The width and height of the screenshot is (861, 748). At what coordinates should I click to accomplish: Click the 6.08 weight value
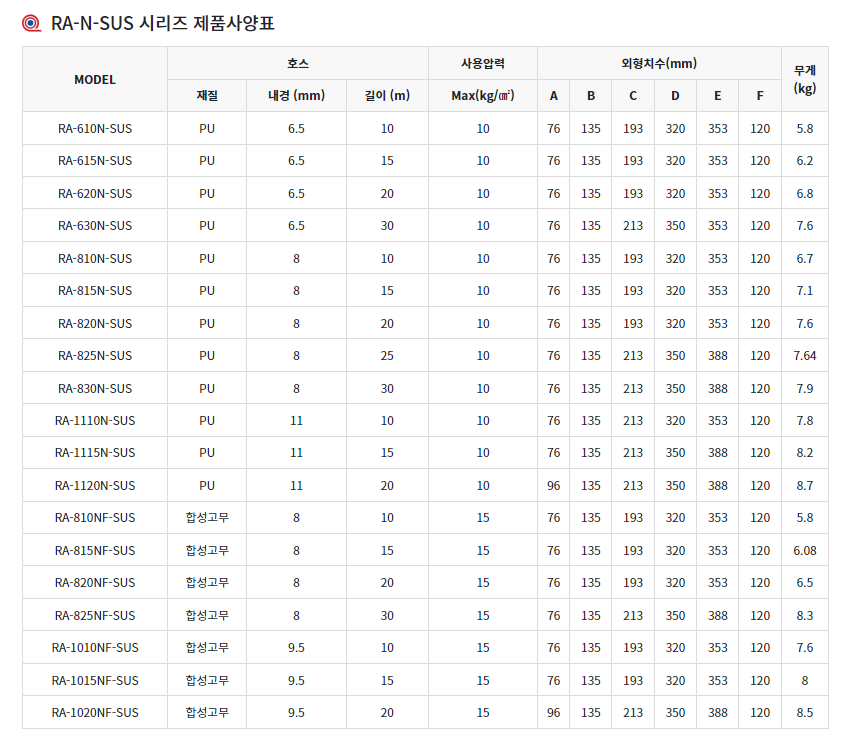tap(805, 551)
